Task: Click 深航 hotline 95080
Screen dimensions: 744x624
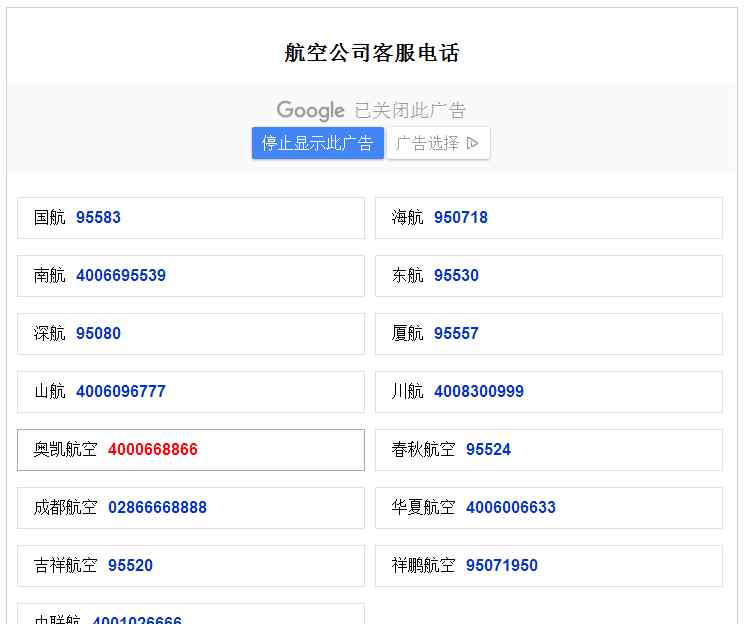Action: click(98, 333)
